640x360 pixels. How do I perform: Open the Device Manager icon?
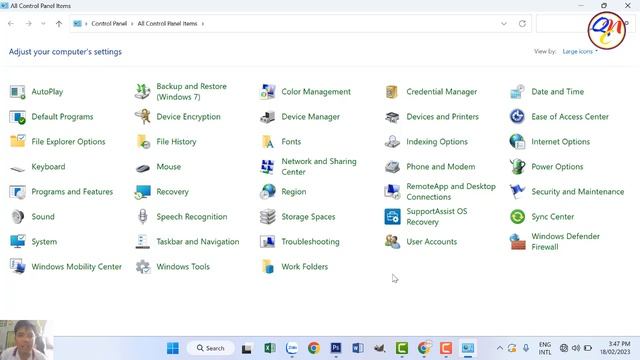click(x=267, y=117)
